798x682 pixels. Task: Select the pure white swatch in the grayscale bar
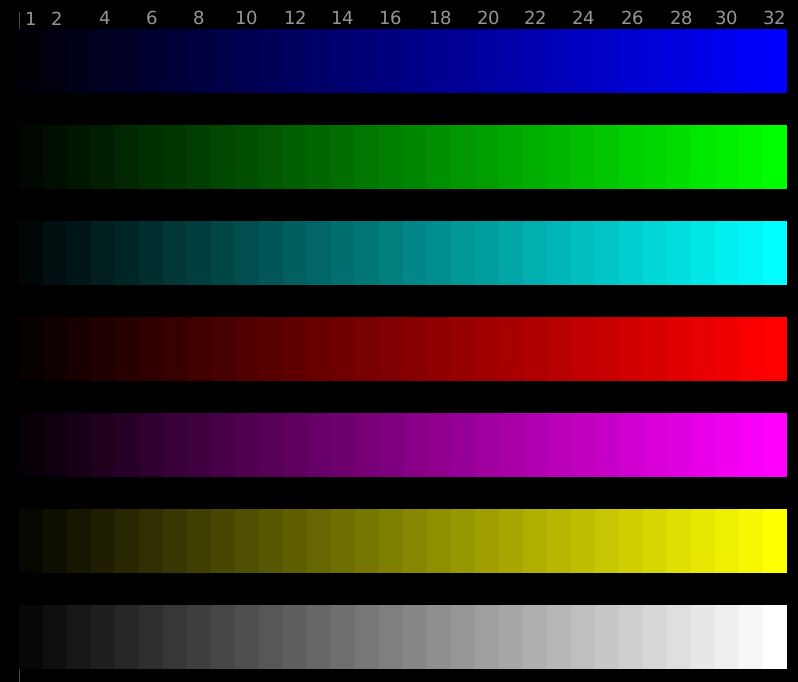775,637
